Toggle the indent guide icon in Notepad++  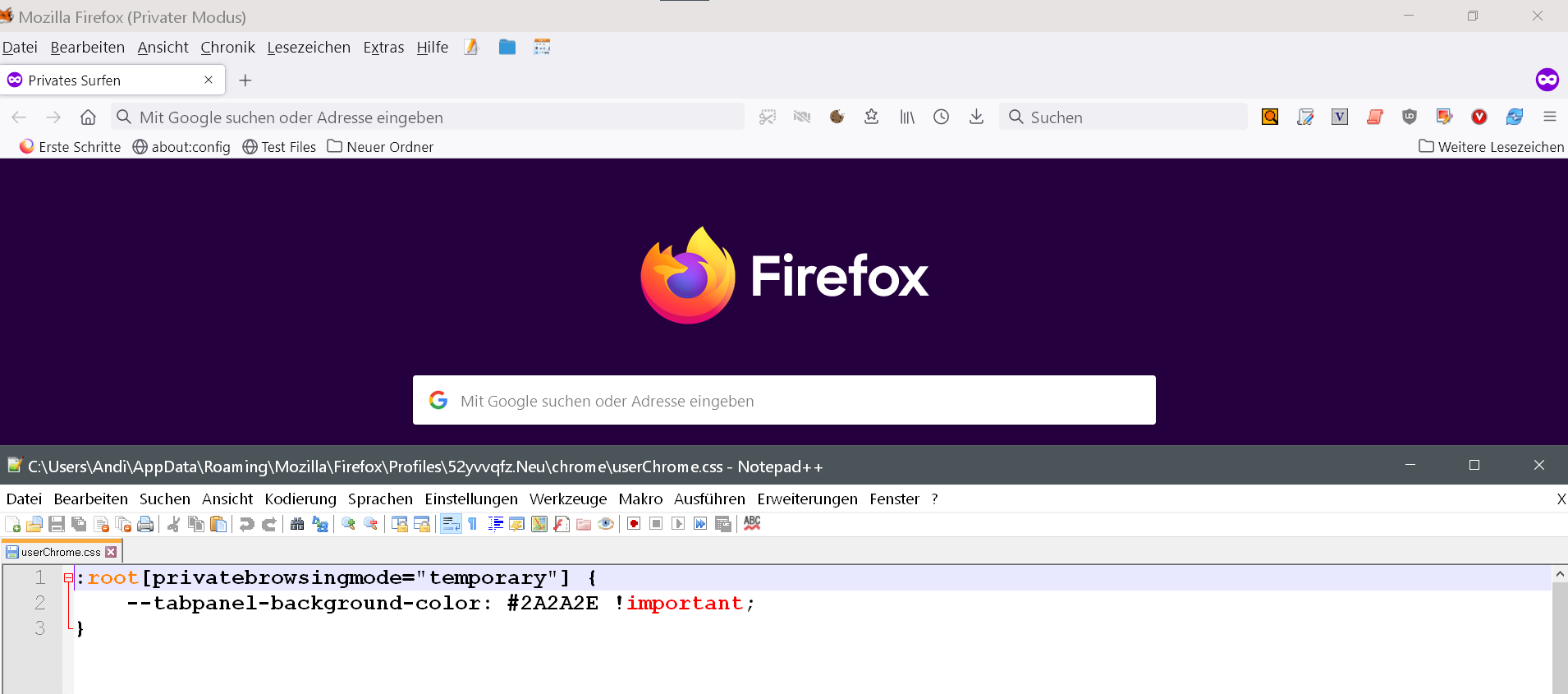495,524
